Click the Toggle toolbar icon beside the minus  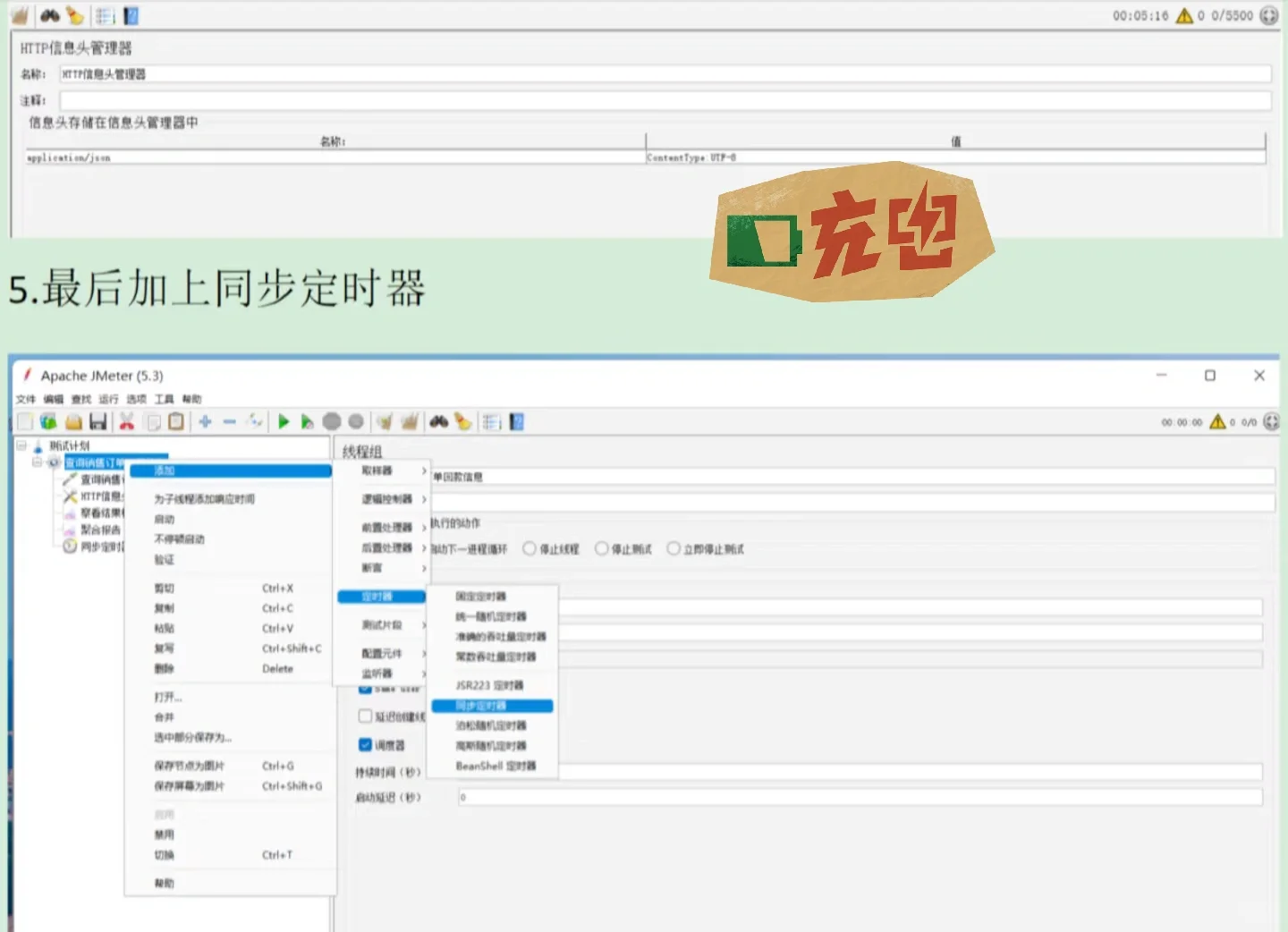coord(255,421)
